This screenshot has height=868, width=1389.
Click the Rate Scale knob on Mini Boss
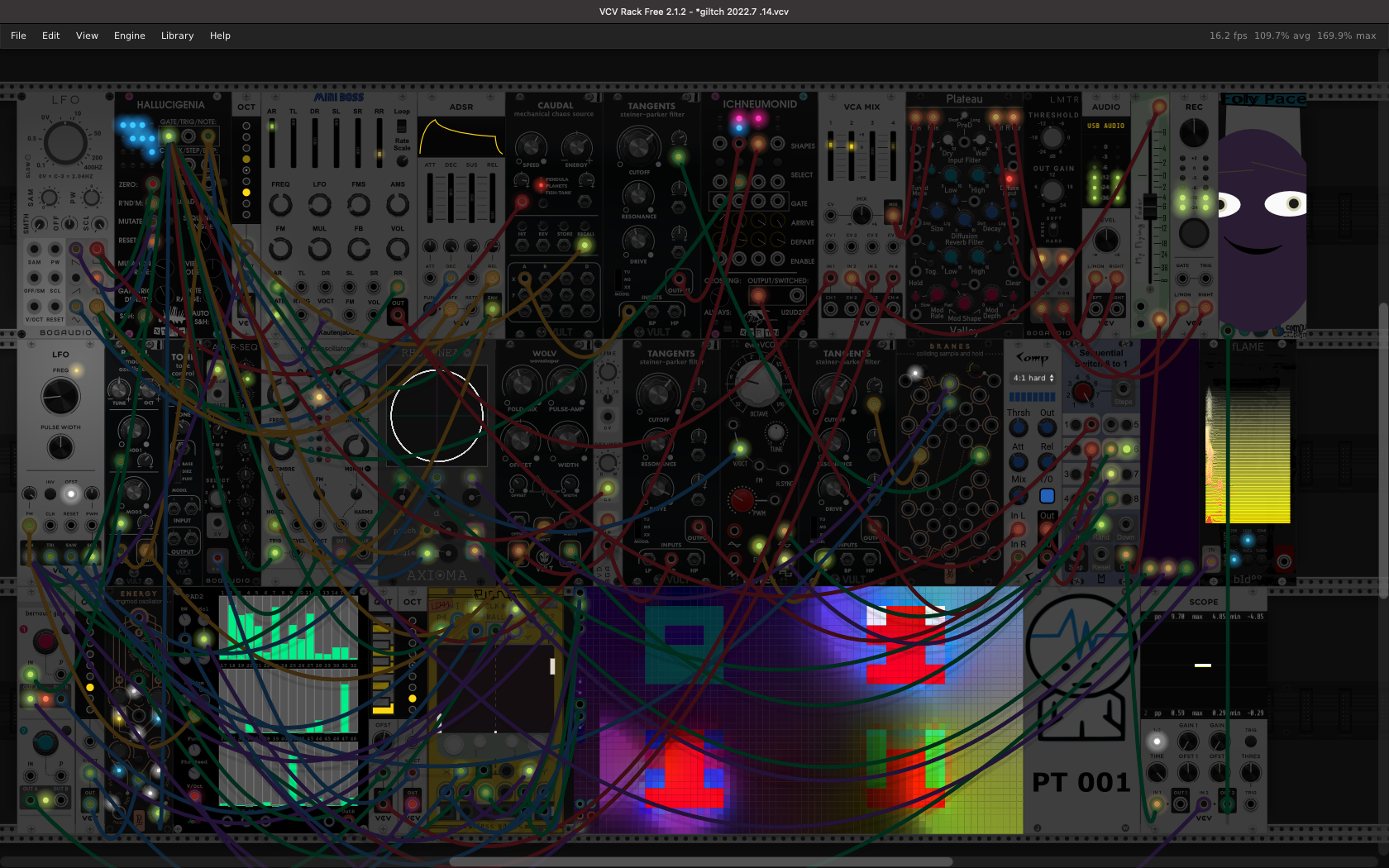click(402, 160)
